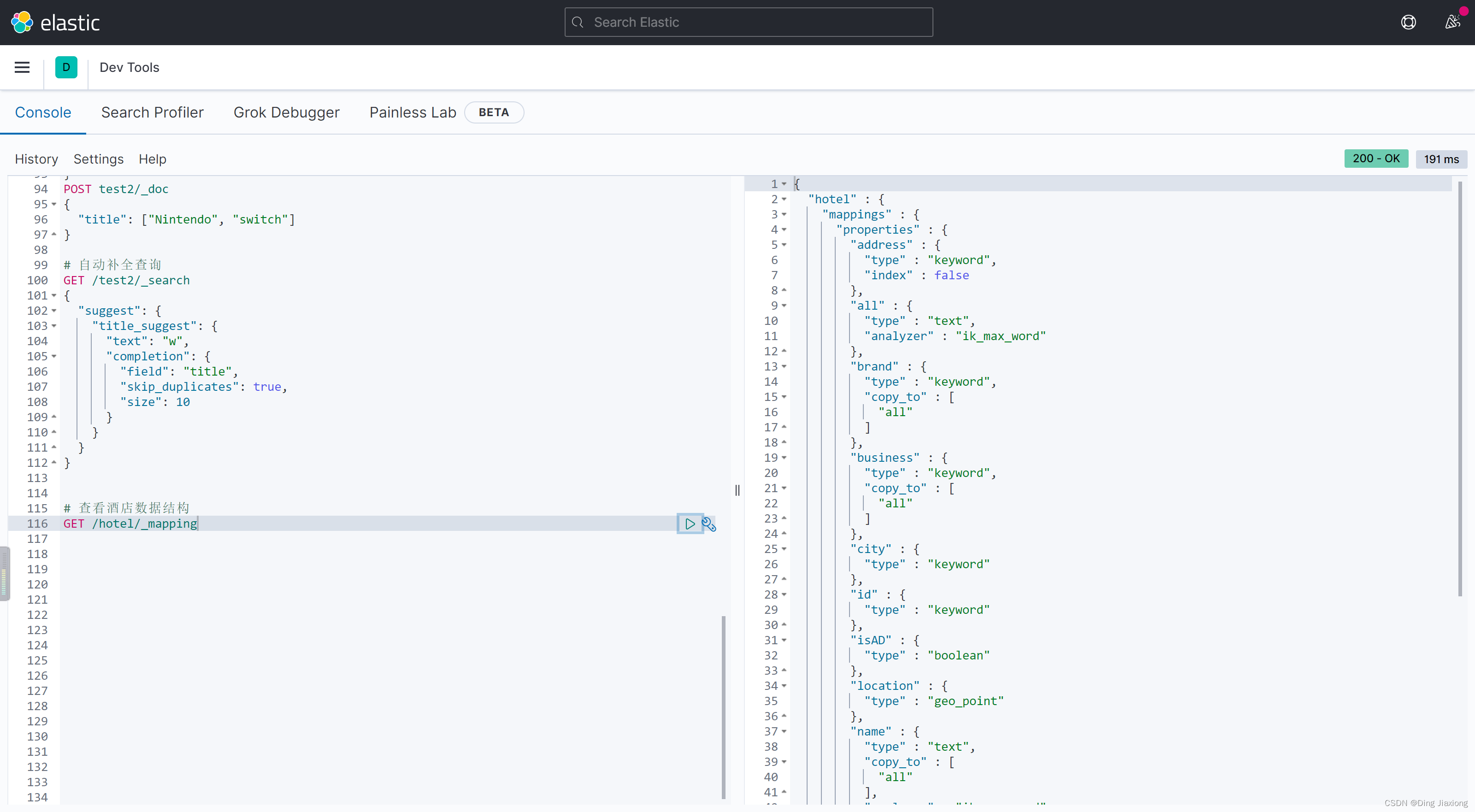Click the comment line # 自动补全查询
Image resolution: width=1475 pixels, height=812 pixels.
(112, 265)
